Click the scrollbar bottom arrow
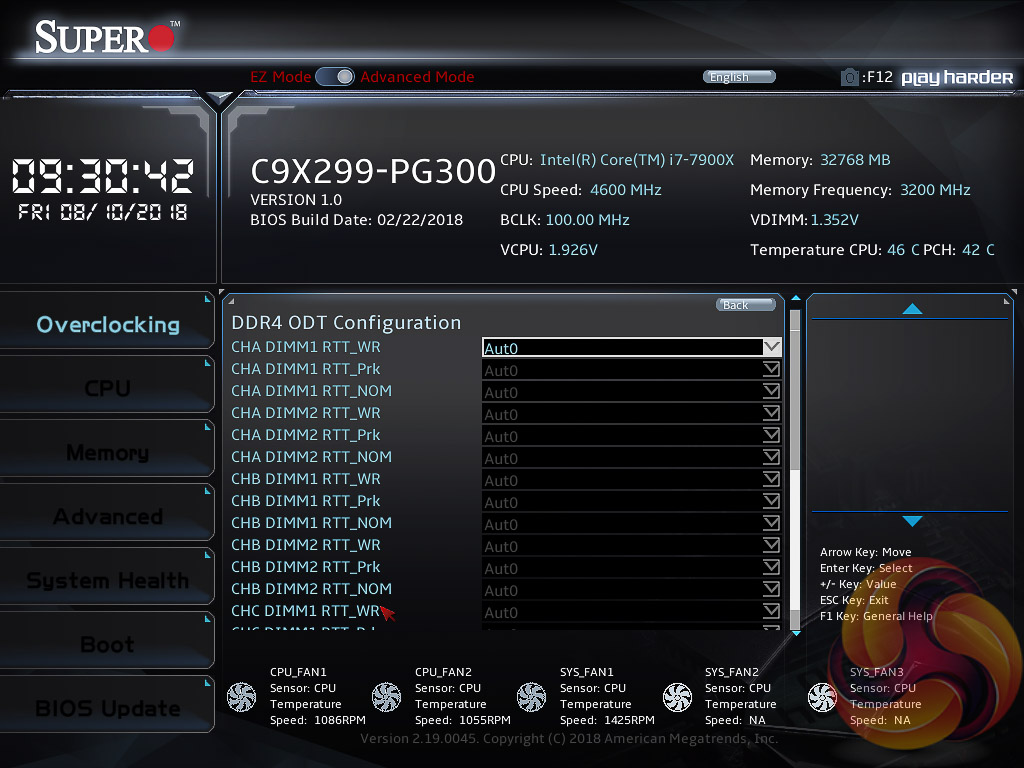 tap(795, 633)
